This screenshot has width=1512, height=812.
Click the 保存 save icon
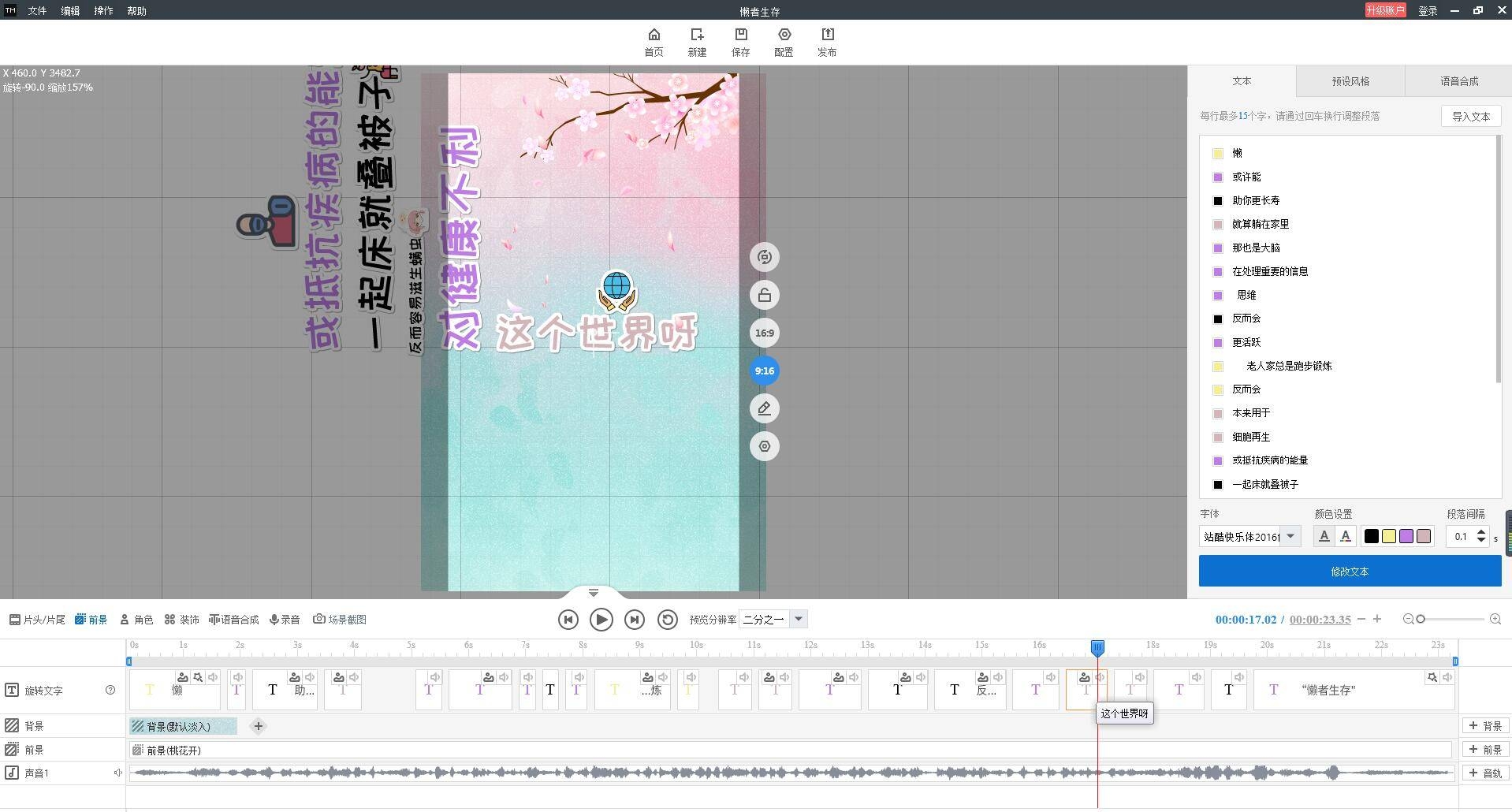[740, 41]
